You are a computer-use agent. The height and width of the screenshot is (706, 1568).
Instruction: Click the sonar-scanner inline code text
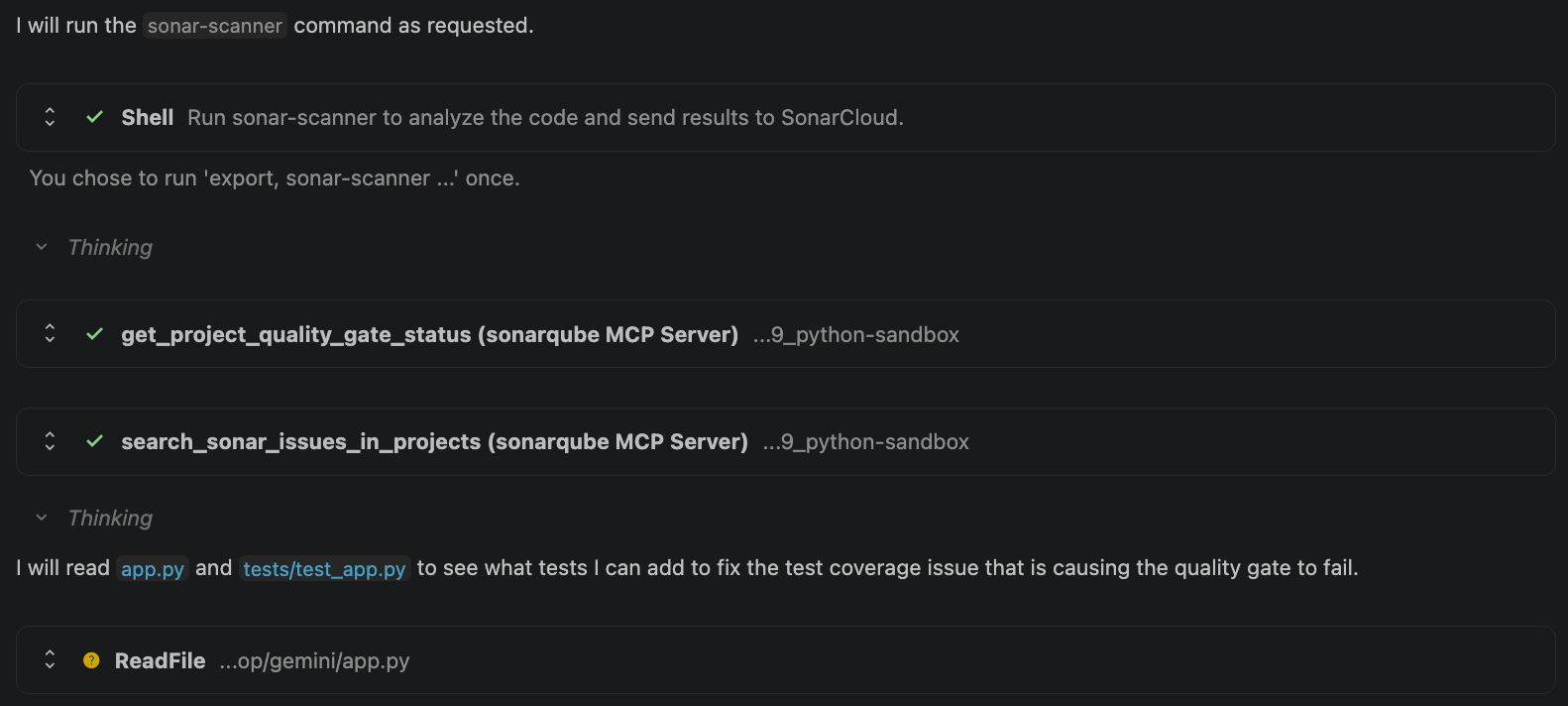[x=214, y=26]
